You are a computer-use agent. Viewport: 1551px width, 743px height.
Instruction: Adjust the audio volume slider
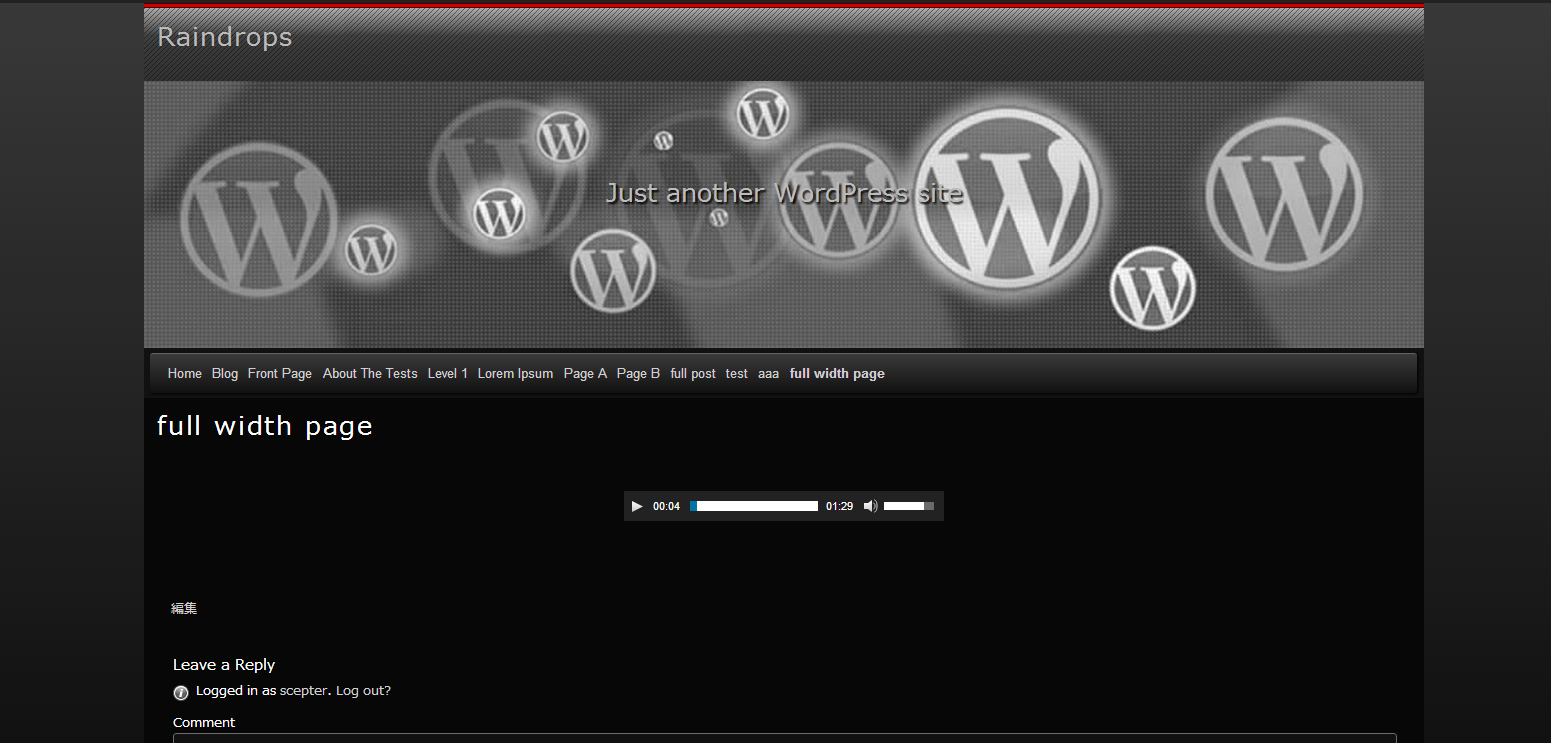coord(909,506)
